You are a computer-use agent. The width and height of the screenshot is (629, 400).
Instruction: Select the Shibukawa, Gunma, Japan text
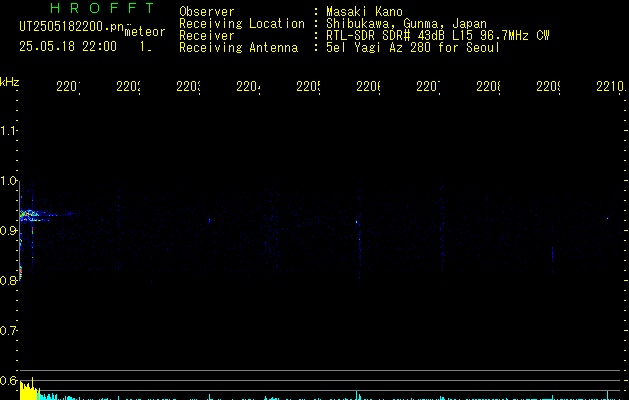406,23
